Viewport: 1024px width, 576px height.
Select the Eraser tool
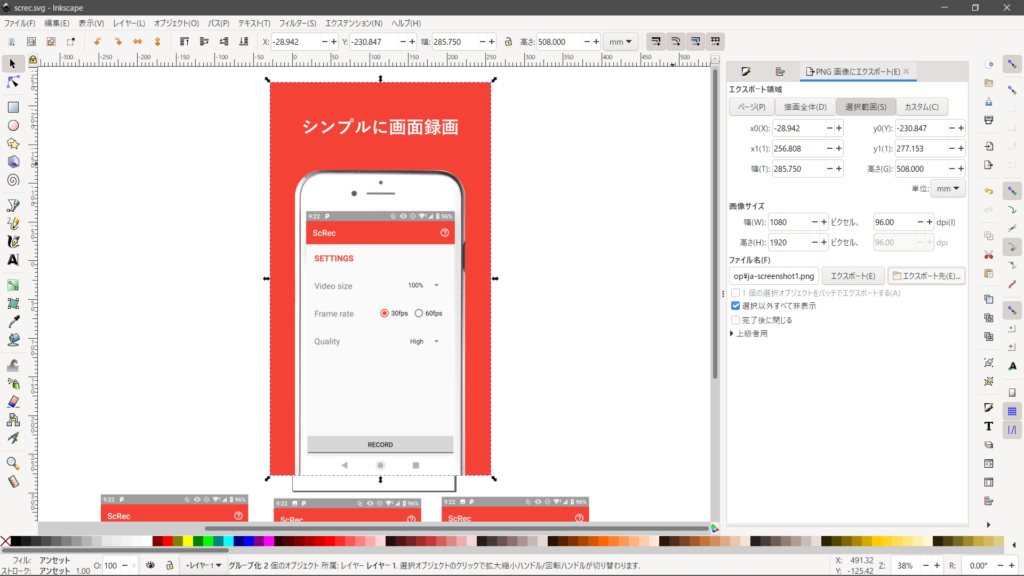[13, 402]
